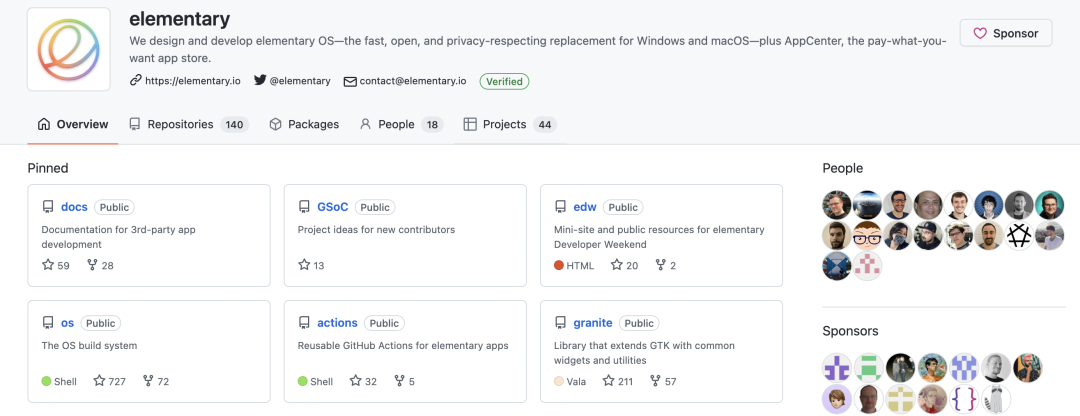Viewport: 1080px width, 416px height.
Task: Click the first avatar under People
Action: 837,205
